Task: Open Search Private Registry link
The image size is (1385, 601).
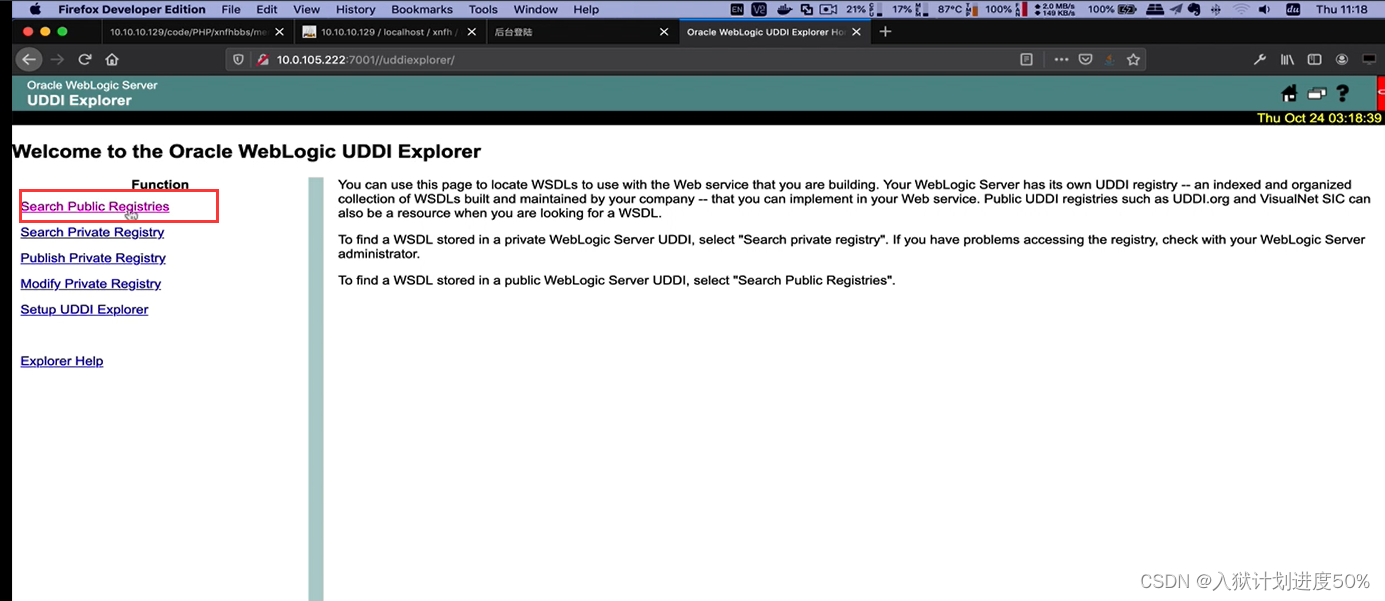Action: pyautogui.click(x=92, y=232)
